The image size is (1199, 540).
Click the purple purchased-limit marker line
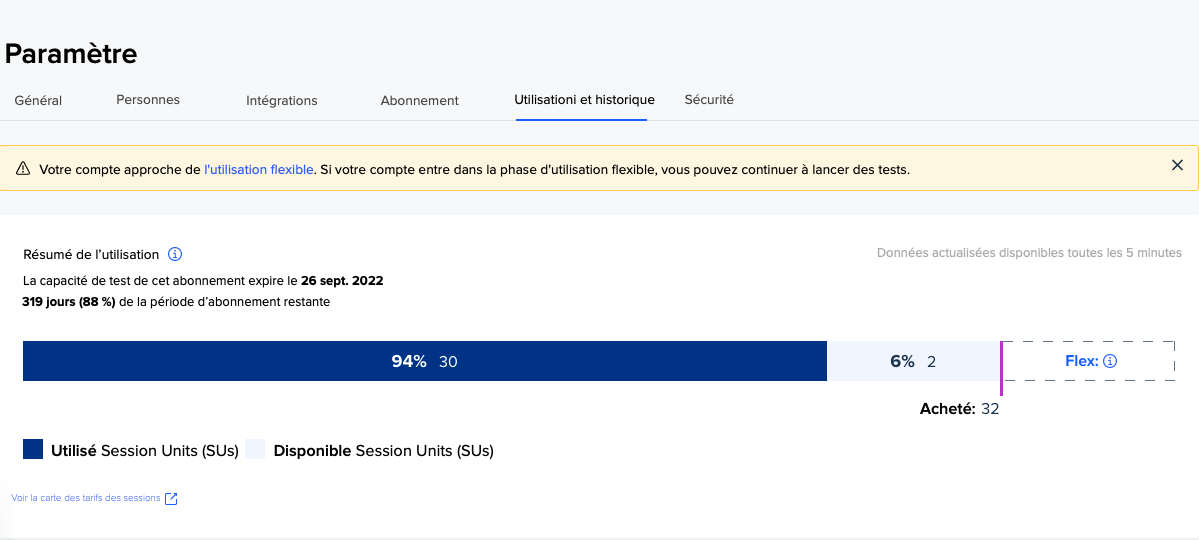pyautogui.click(x=1001, y=368)
